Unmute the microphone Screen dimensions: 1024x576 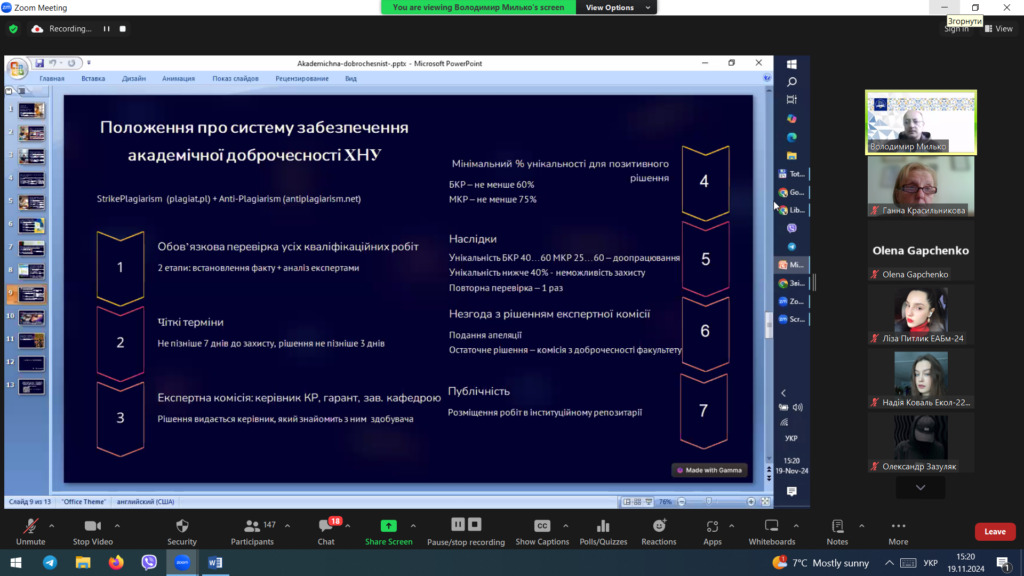tap(30, 526)
